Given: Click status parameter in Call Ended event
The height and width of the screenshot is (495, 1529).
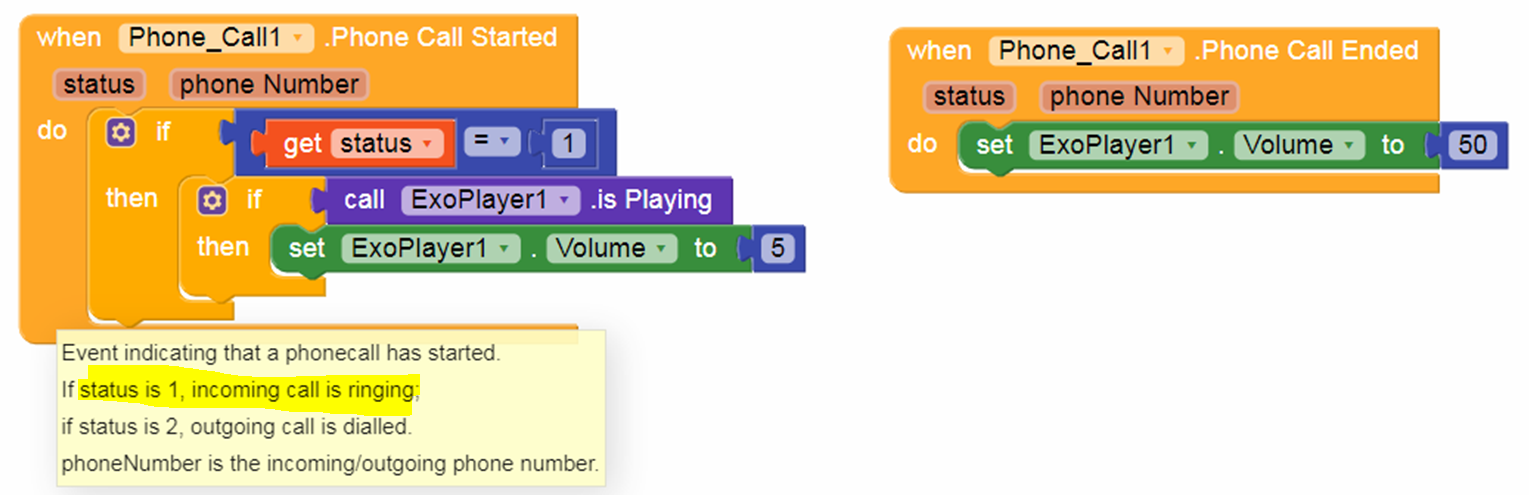Looking at the screenshot, I should coord(969,97).
